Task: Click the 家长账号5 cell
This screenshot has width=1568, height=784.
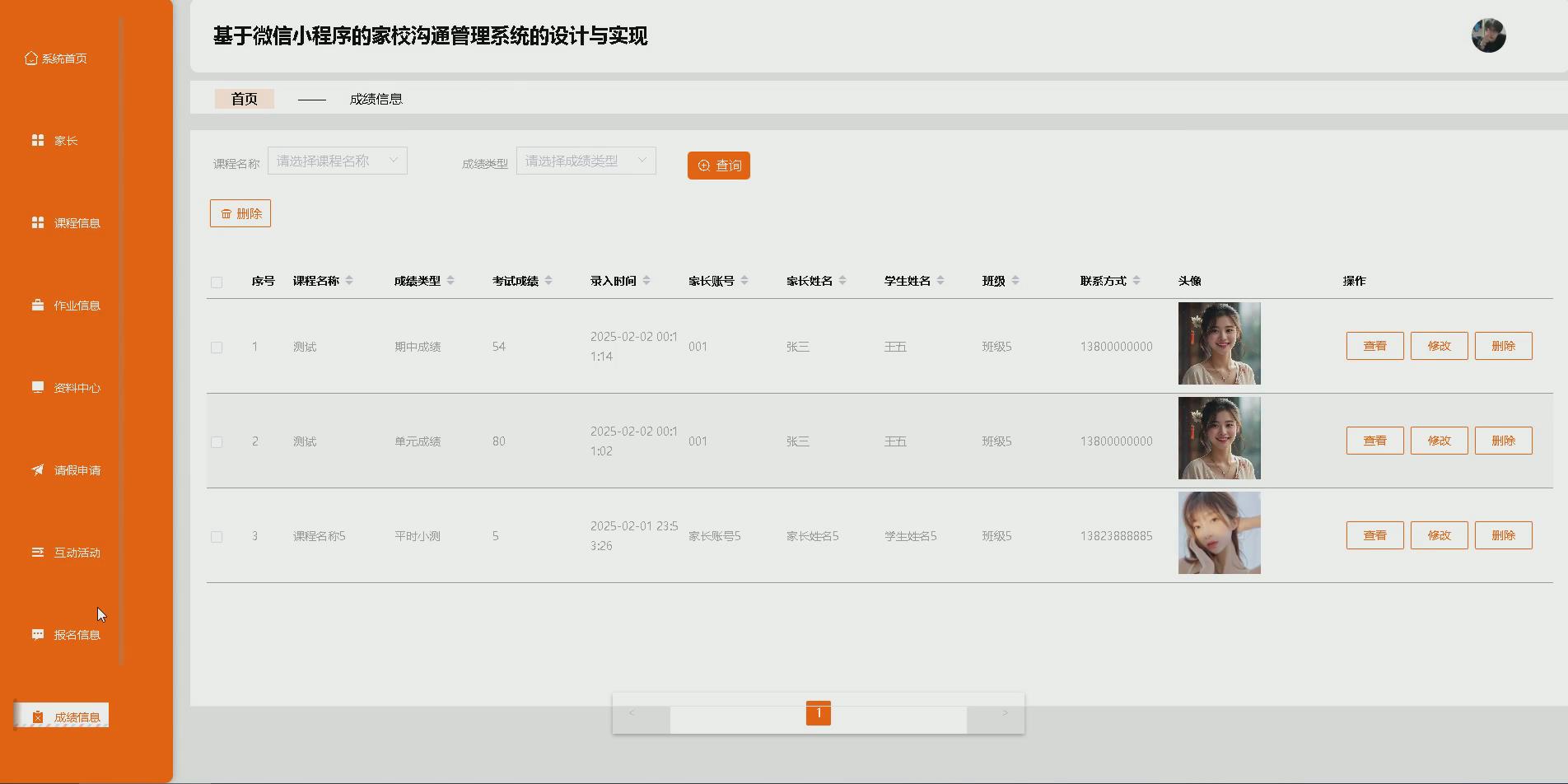Action: pyautogui.click(x=715, y=536)
